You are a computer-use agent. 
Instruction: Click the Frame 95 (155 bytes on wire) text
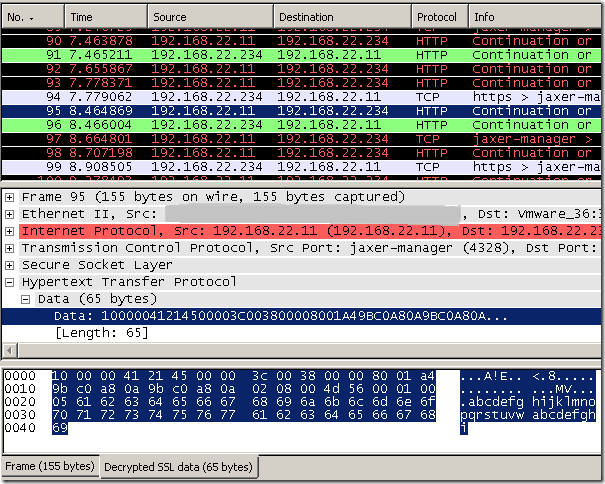(x=213, y=197)
